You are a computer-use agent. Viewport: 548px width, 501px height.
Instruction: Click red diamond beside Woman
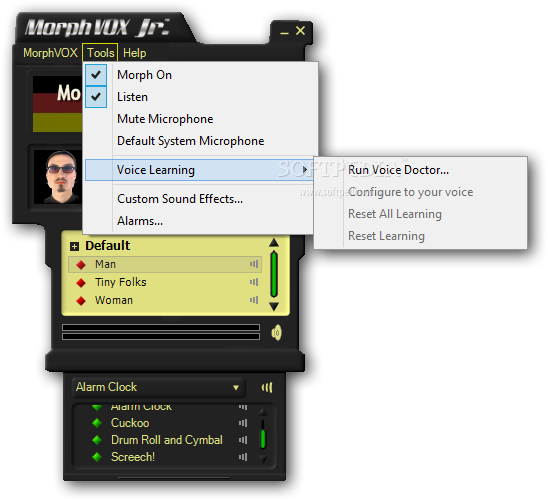(x=81, y=300)
